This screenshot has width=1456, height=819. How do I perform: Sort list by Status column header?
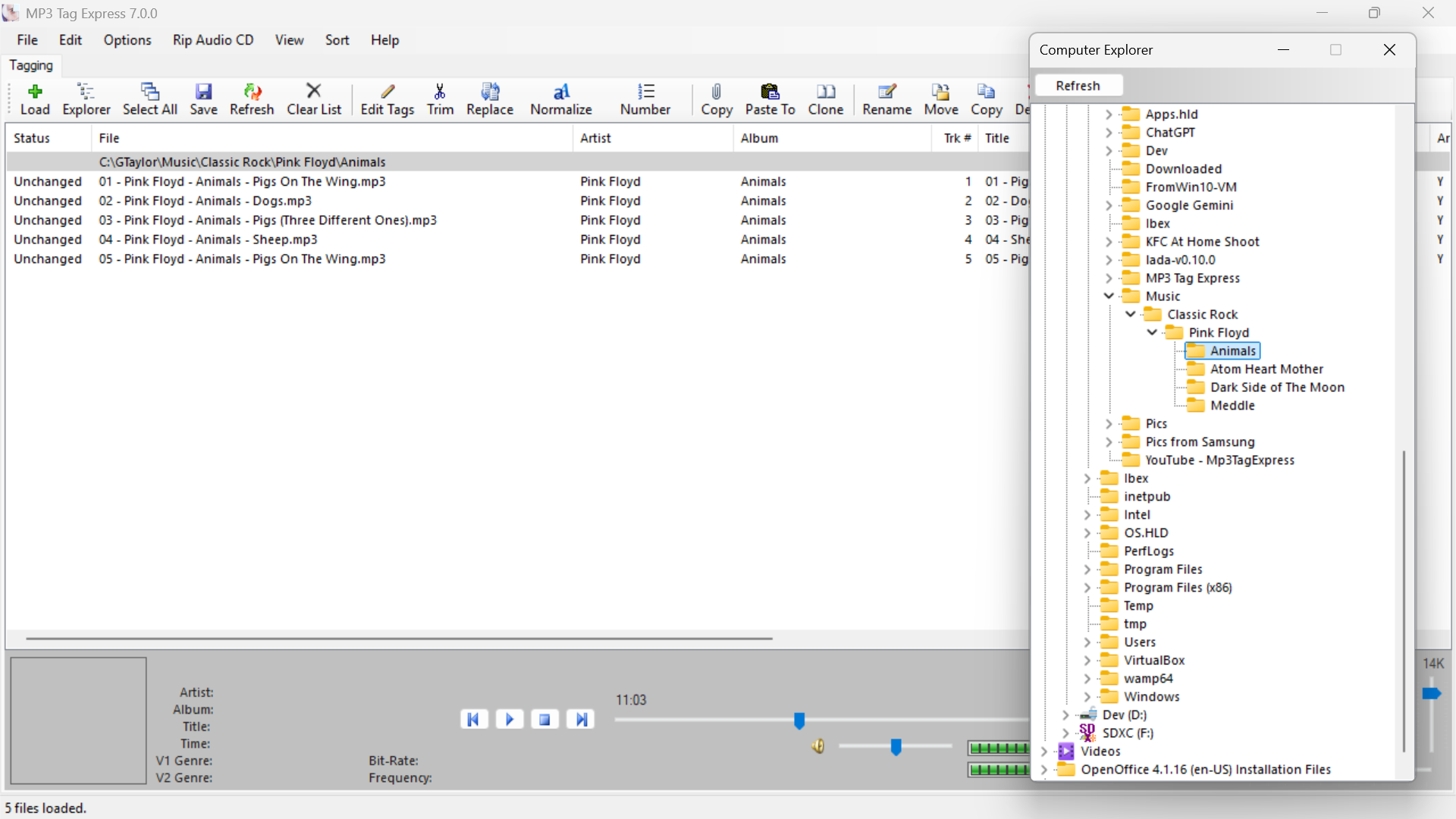pyautogui.click(x=49, y=138)
